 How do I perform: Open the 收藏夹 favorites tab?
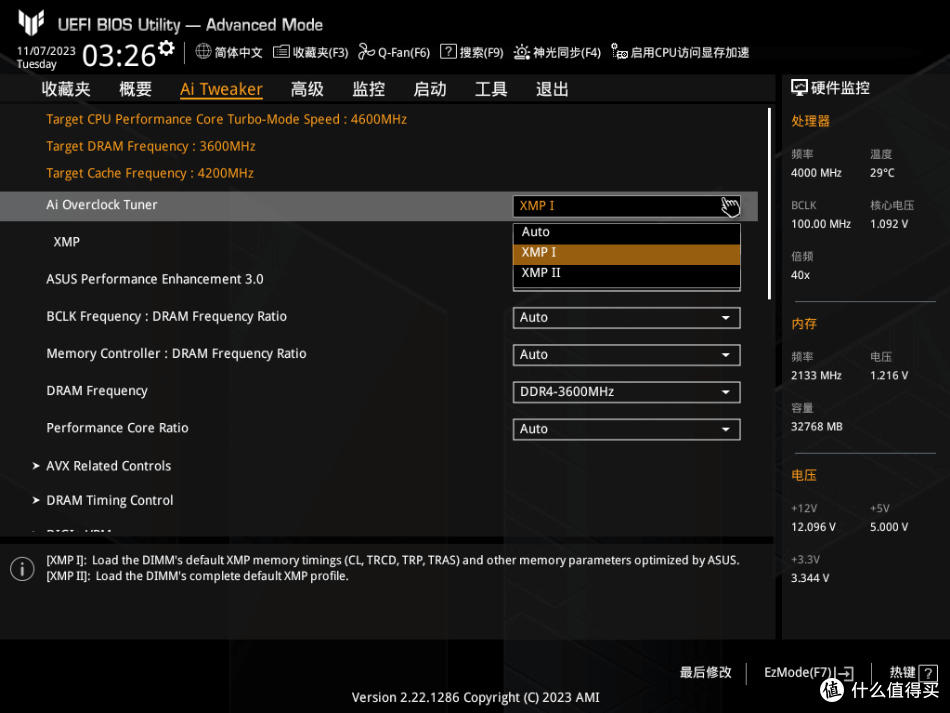[66, 90]
